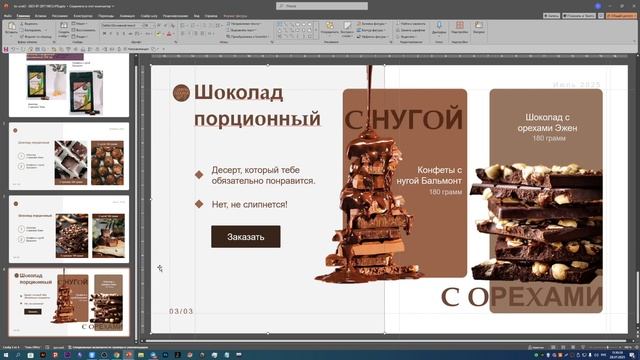Click the PowerPoint icon on the taskbar
Viewport: 640px width, 360px height.
(129, 355)
